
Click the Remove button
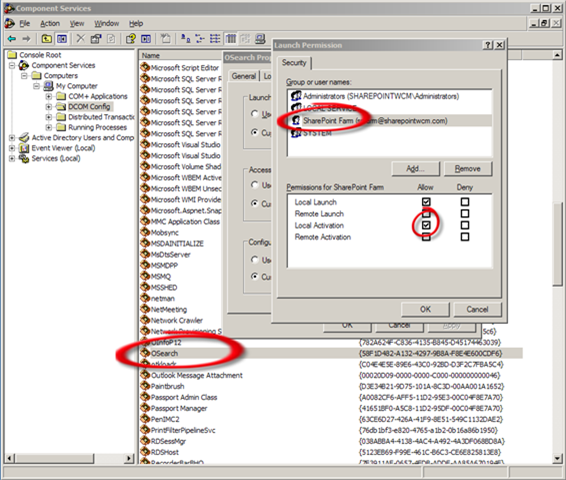click(x=468, y=169)
